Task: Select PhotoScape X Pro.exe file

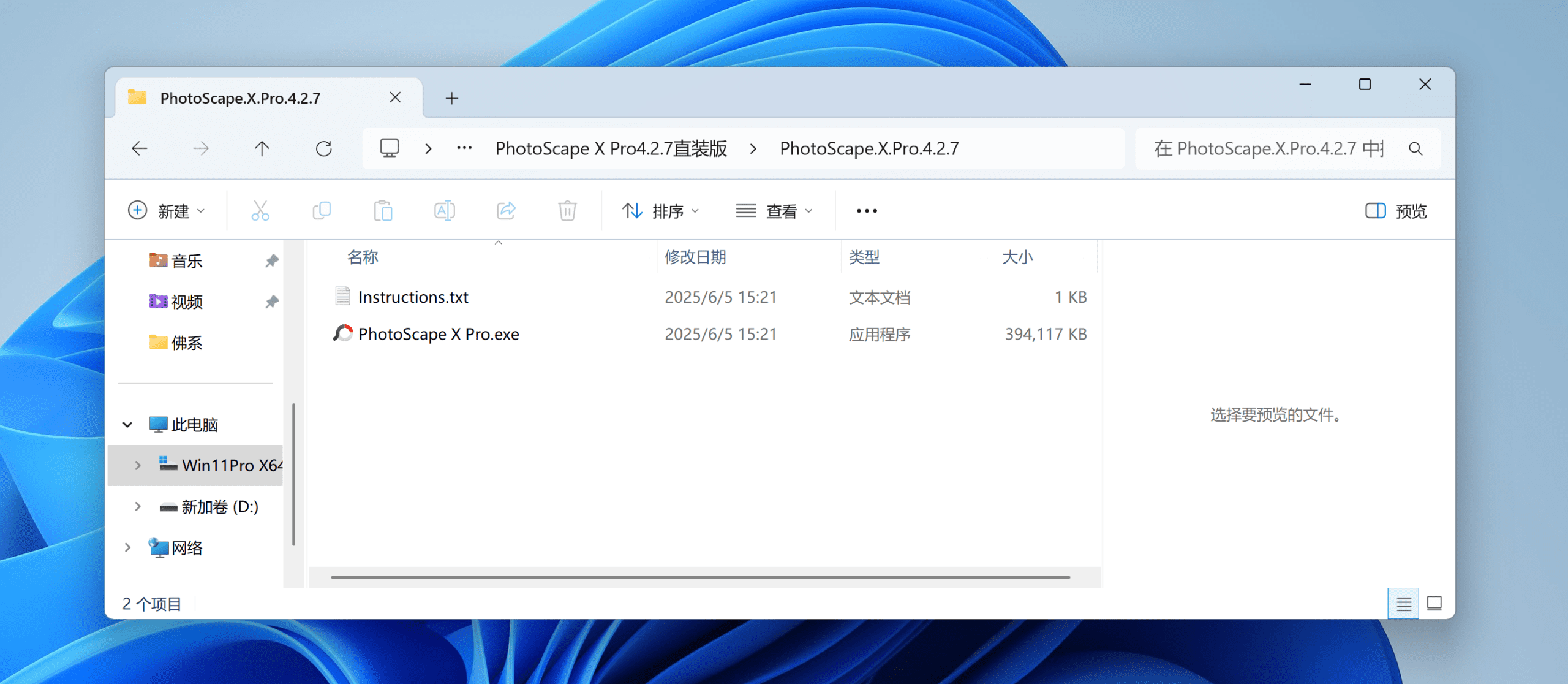Action: [x=439, y=334]
